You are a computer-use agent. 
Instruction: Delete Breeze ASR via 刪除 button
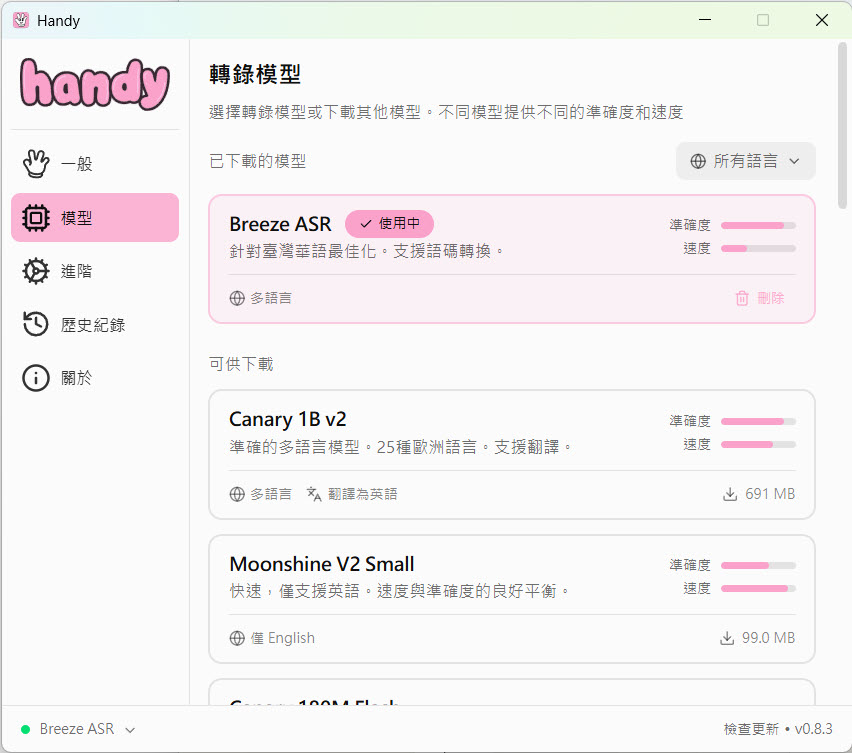click(x=760, y=298)
